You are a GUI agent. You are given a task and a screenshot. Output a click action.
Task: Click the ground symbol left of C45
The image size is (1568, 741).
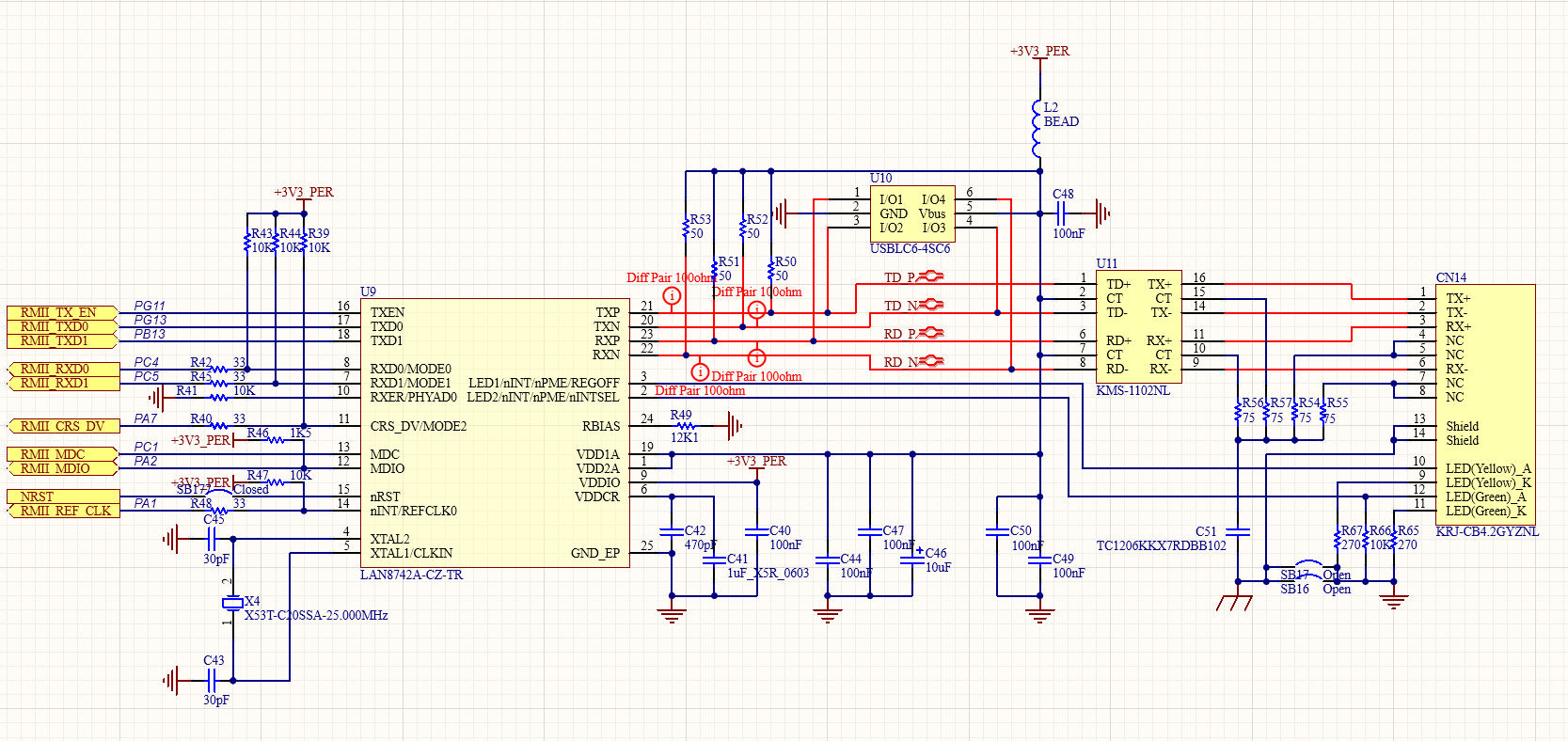[170, 539]
